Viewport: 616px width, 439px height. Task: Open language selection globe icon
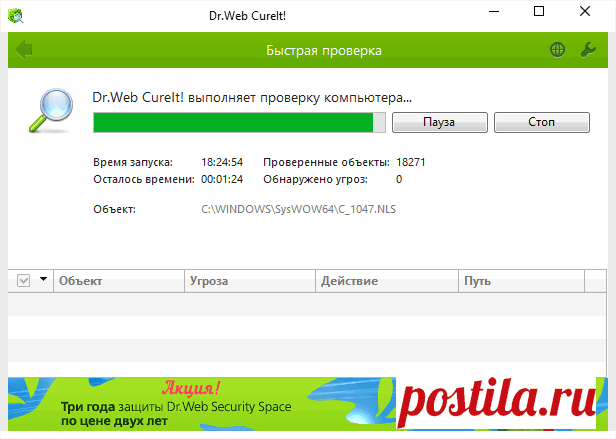[557, 50]
